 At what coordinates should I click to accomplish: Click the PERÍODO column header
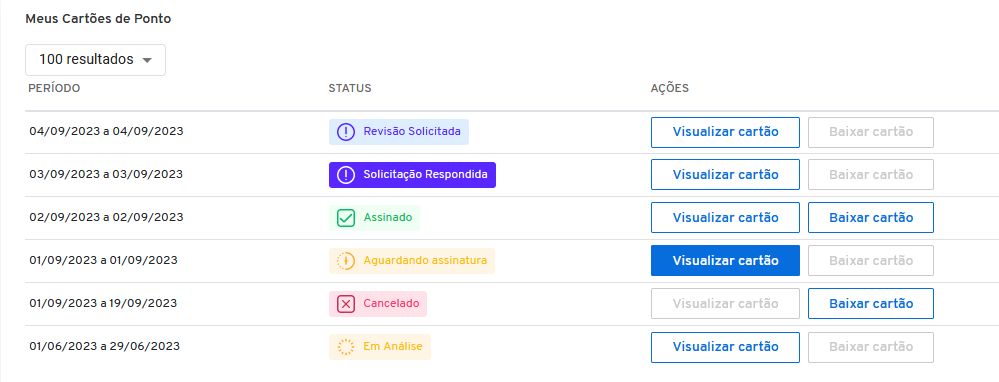pyautogui.click(x=54, y=88)
